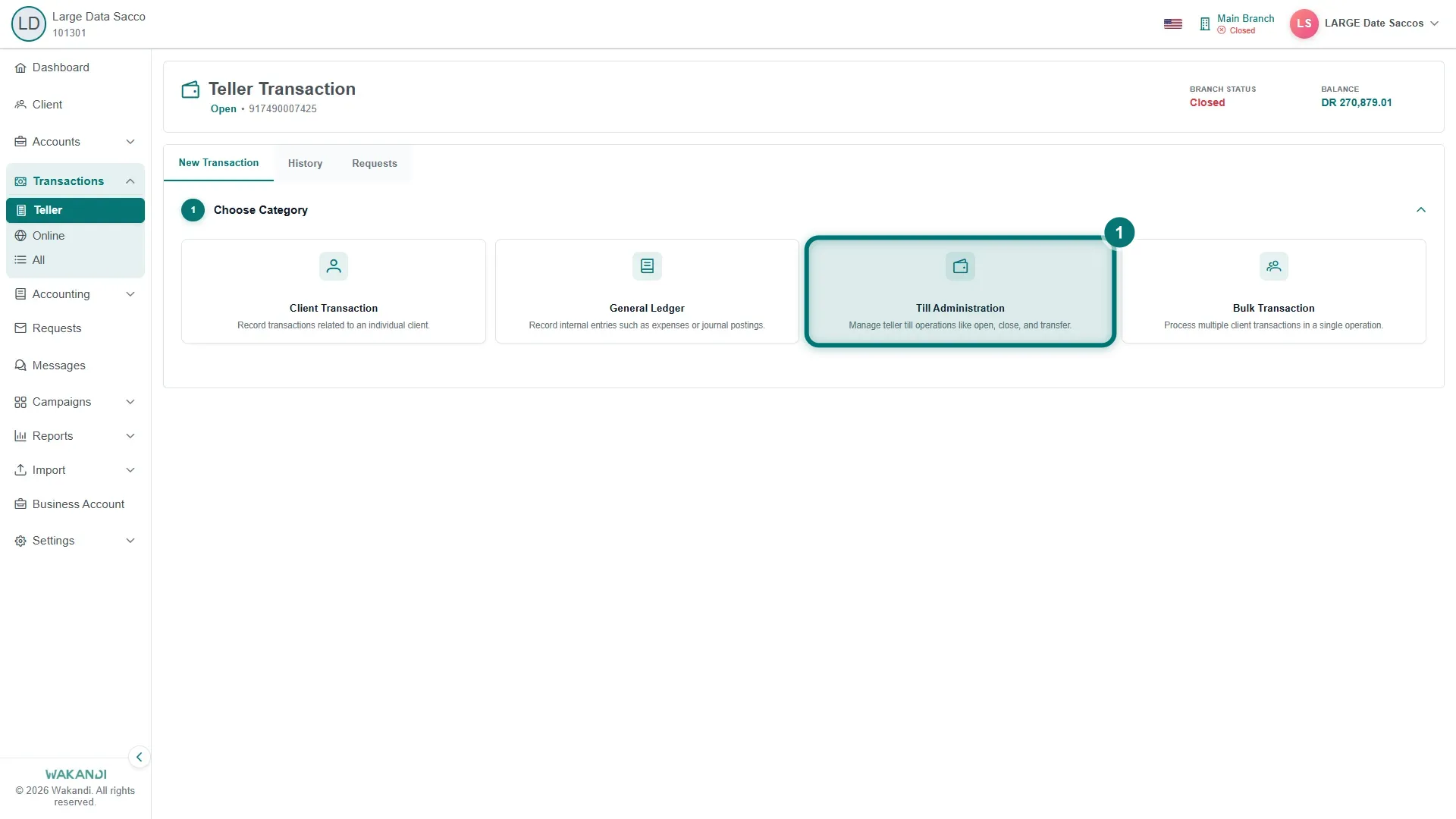1456x819 pixels.
Task: Click the Dashboard home icon
Action: coord(20,68)
